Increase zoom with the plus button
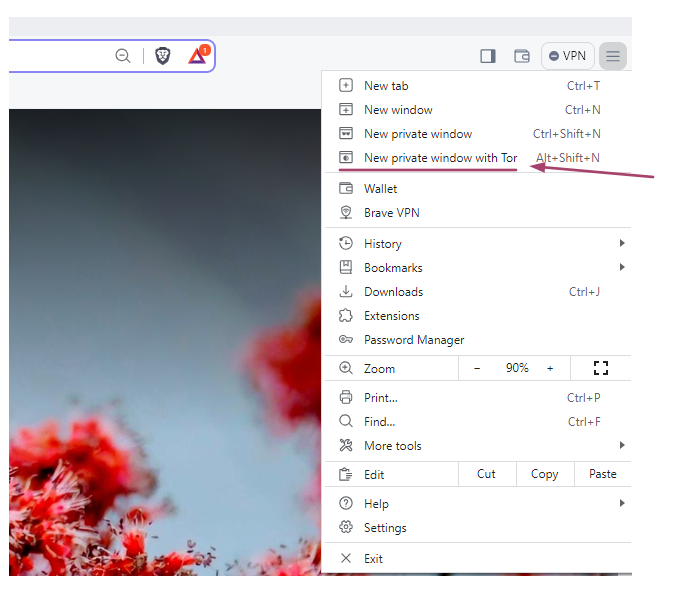Screen dimensions: 687x590 click(x=550, y=368)
